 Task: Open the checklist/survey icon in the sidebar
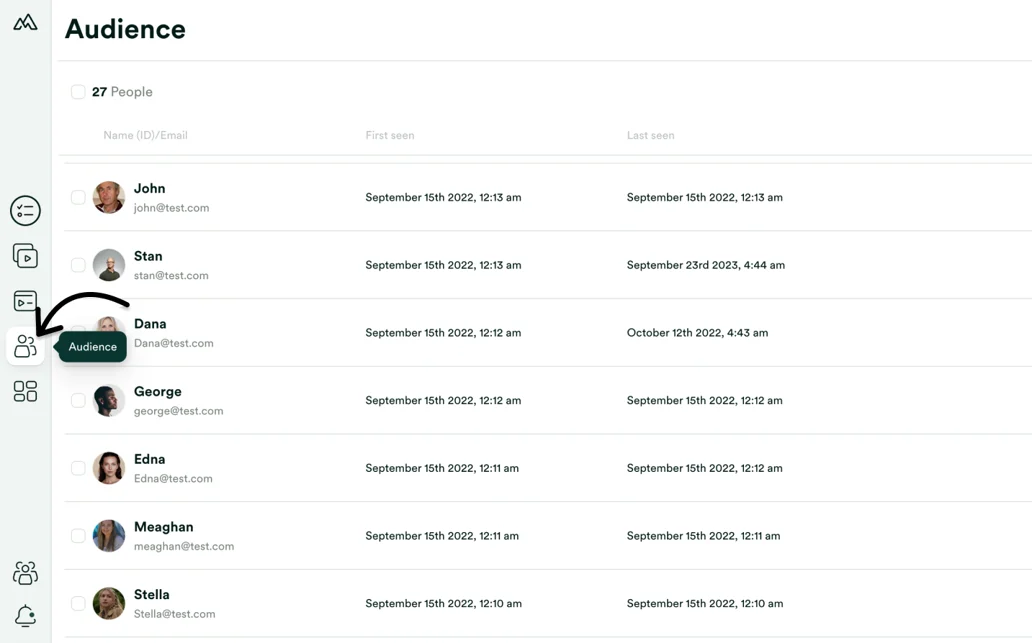click(24, 210)
